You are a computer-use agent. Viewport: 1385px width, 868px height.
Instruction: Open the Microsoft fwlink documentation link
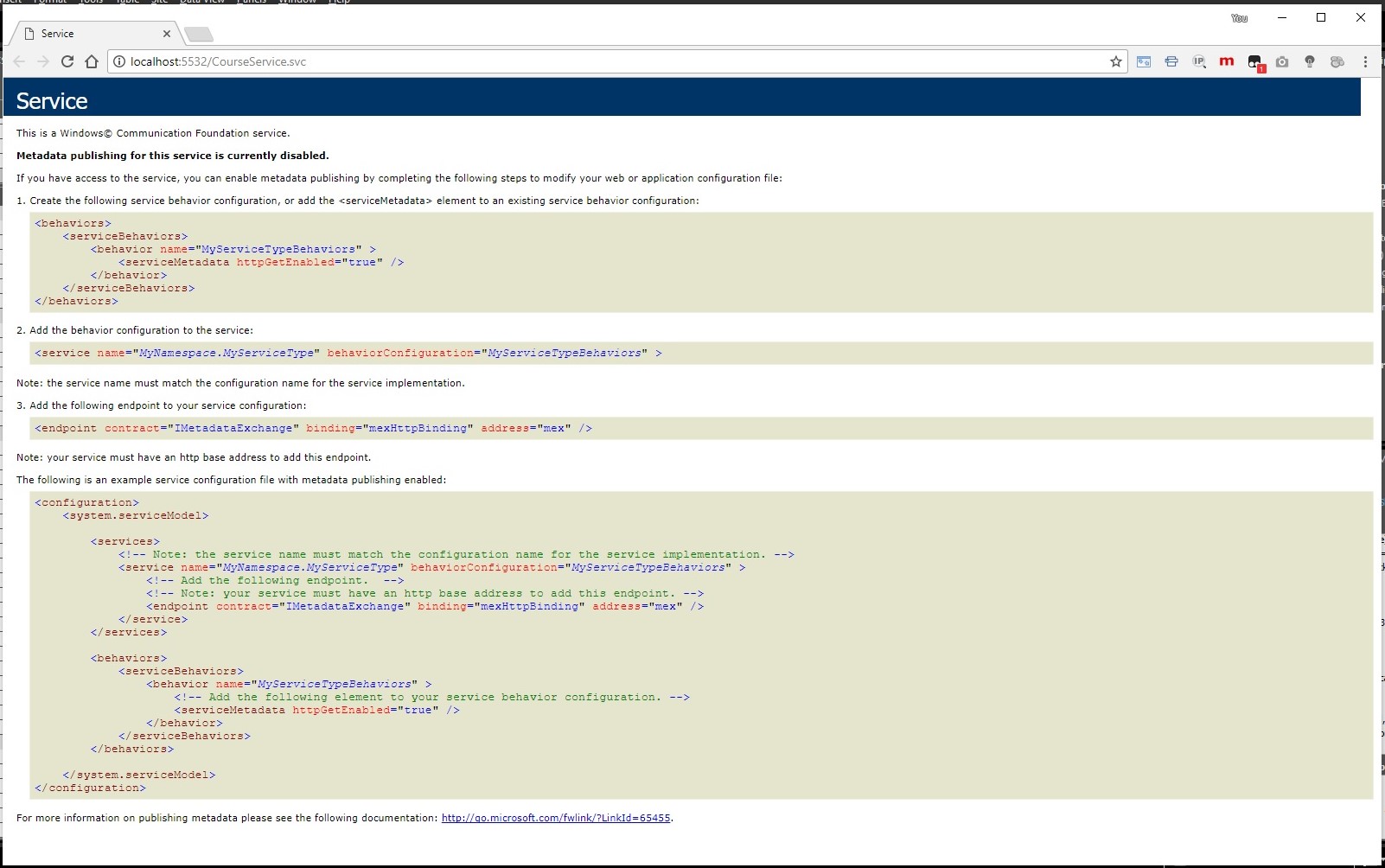(555, 818)
